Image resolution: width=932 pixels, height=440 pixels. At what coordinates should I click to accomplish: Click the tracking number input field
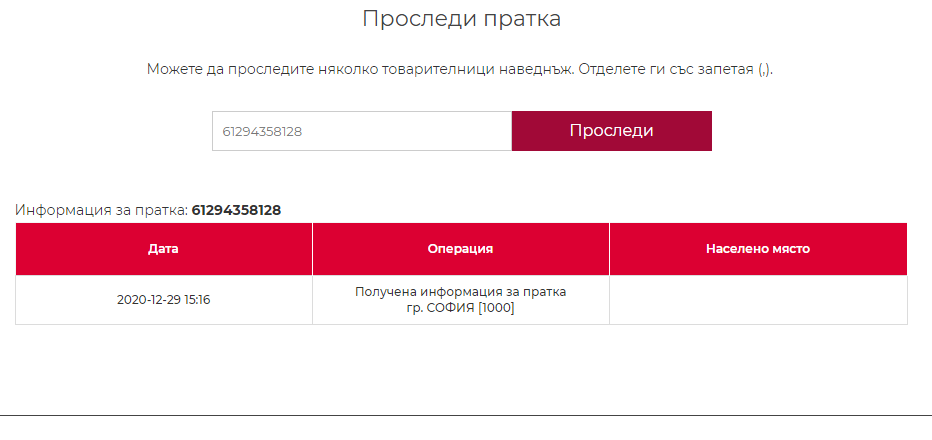tap(361, 131)
